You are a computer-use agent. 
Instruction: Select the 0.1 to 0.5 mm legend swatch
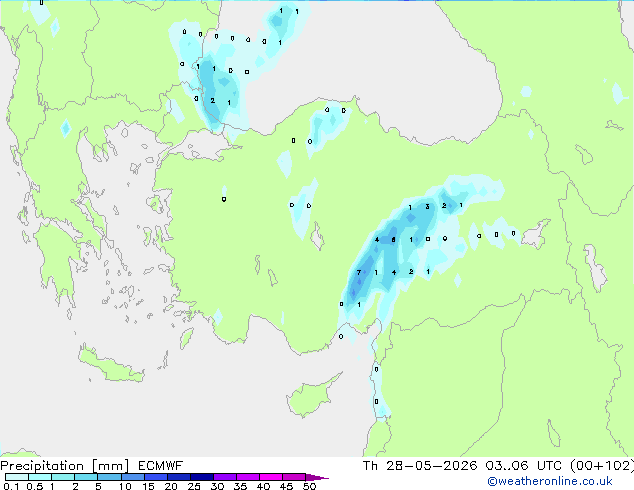click(17, 477)
